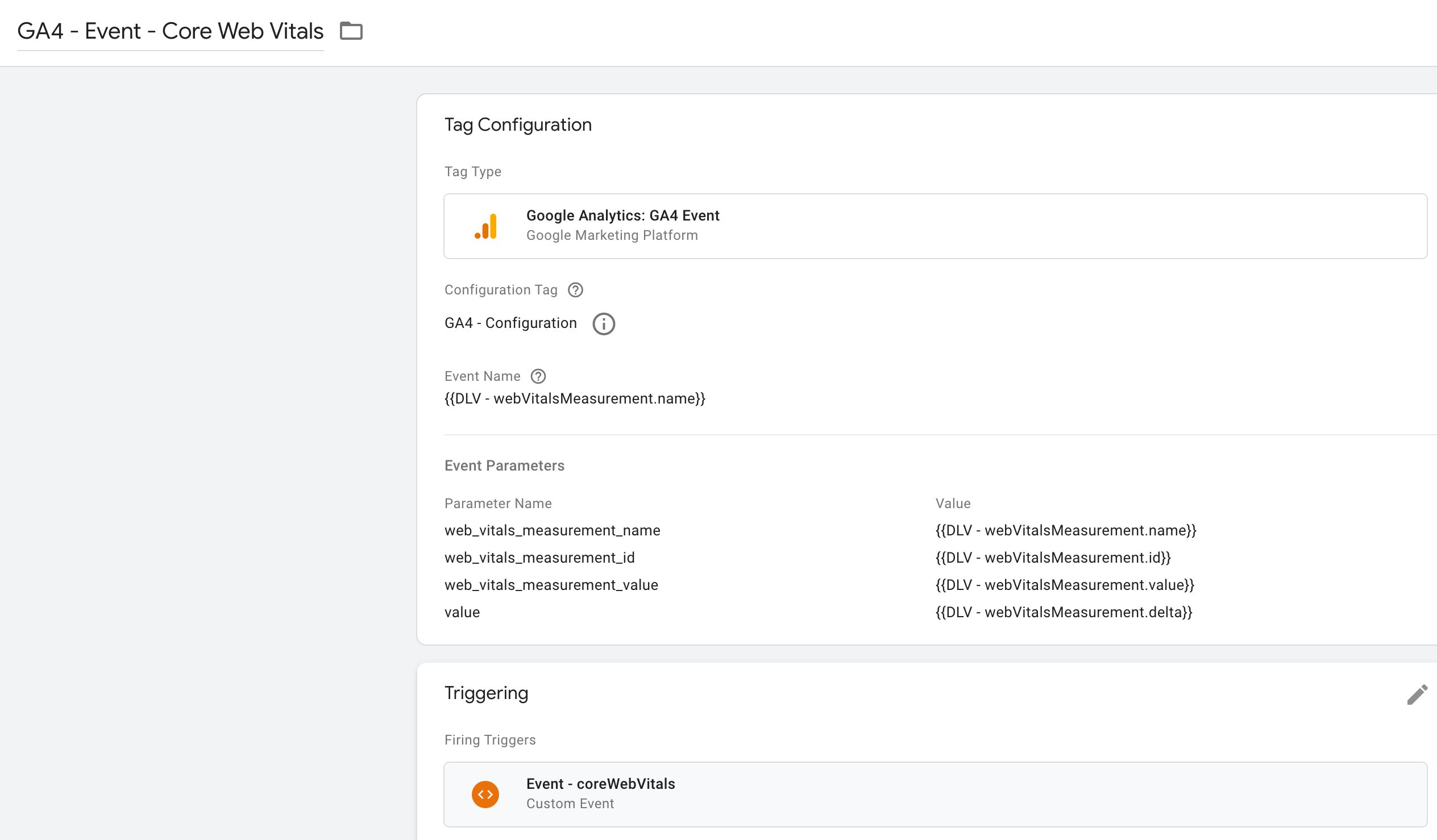
Task: Select the parameter named value
Action: (462, 613)
